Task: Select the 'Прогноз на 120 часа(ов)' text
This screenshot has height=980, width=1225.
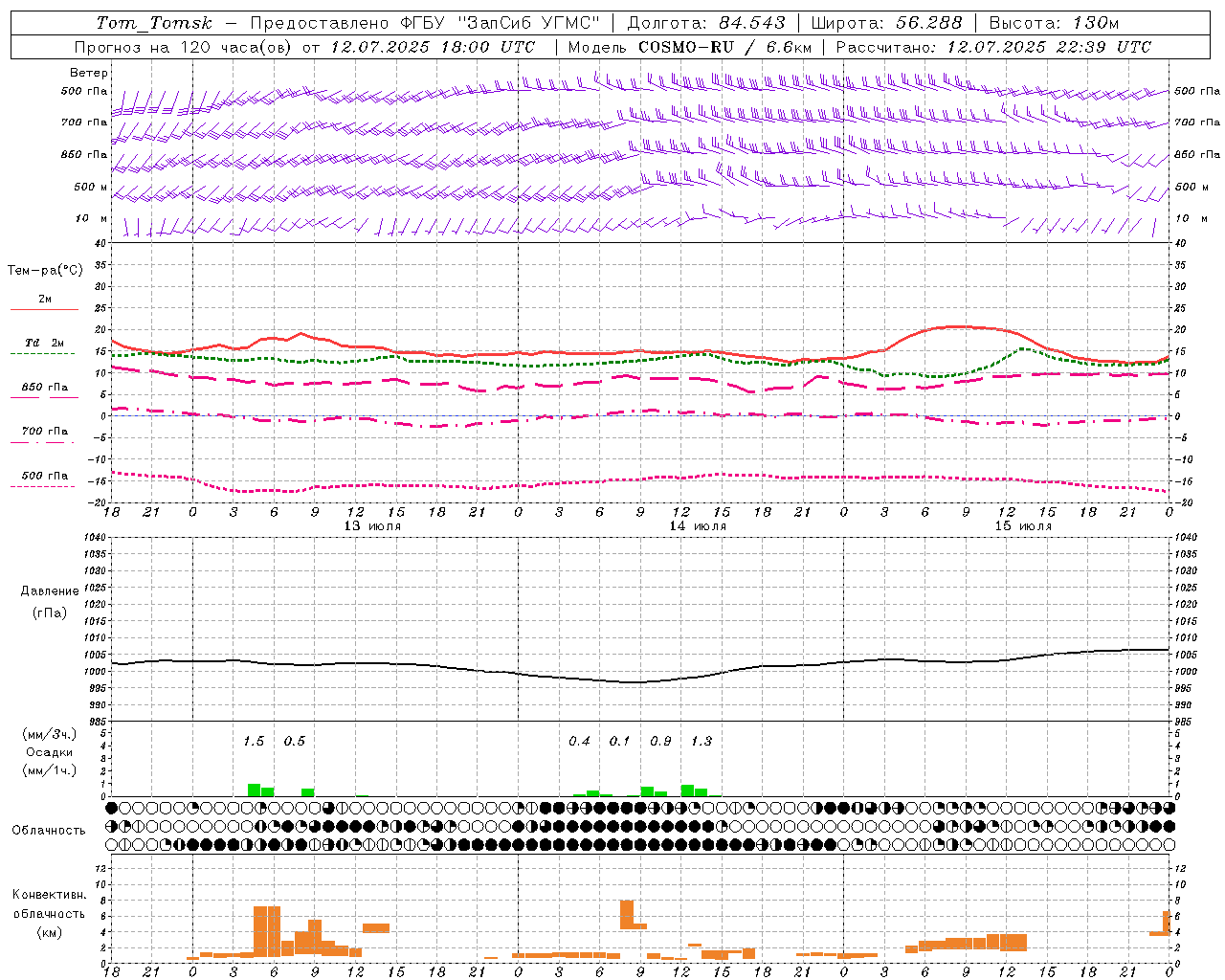Action: (x=184, y=47)
